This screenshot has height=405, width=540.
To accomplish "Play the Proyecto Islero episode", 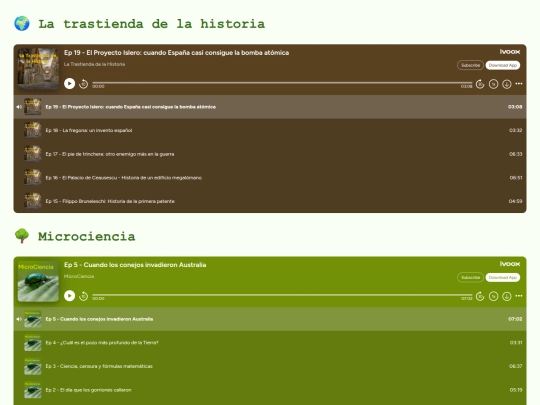I will 70,84.
